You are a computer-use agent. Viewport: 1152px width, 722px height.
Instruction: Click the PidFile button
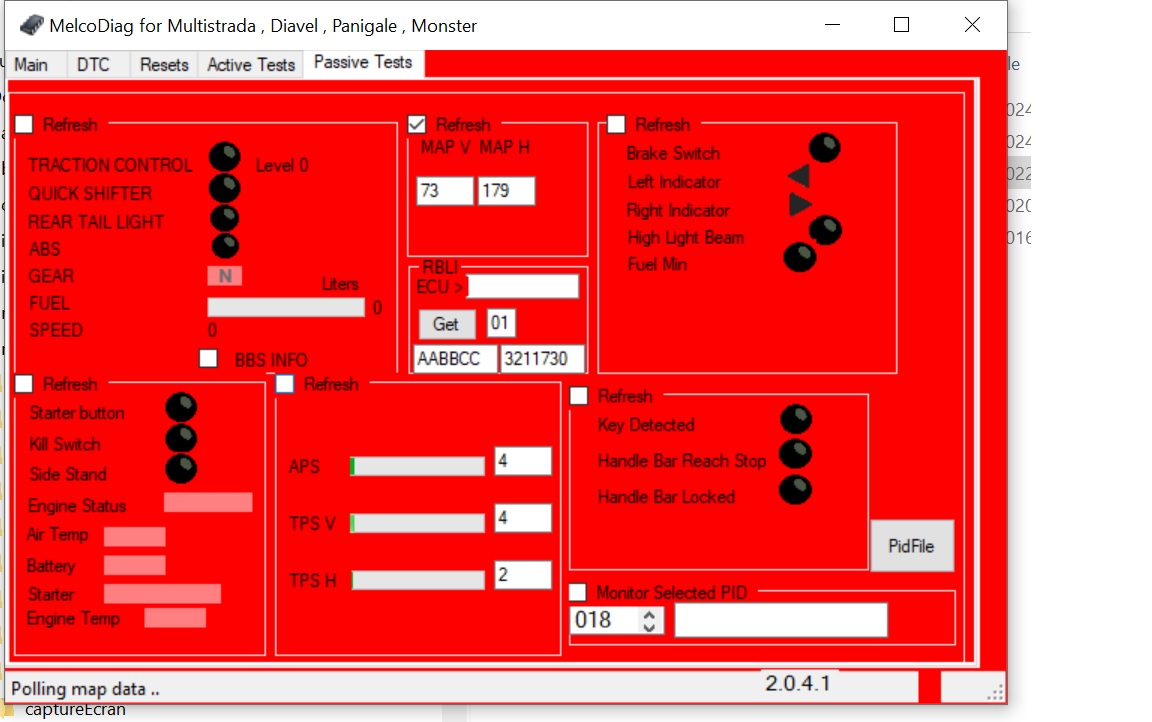point(912,546)
